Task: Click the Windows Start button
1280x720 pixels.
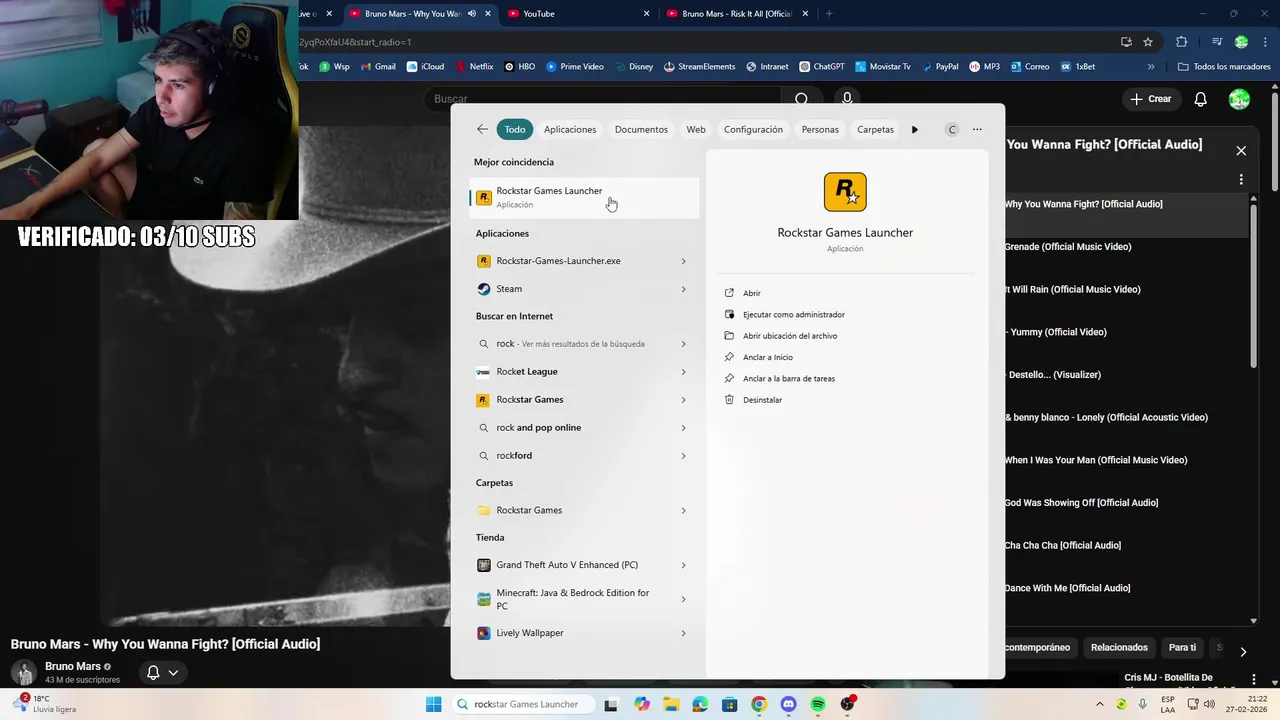Action: 433,704
